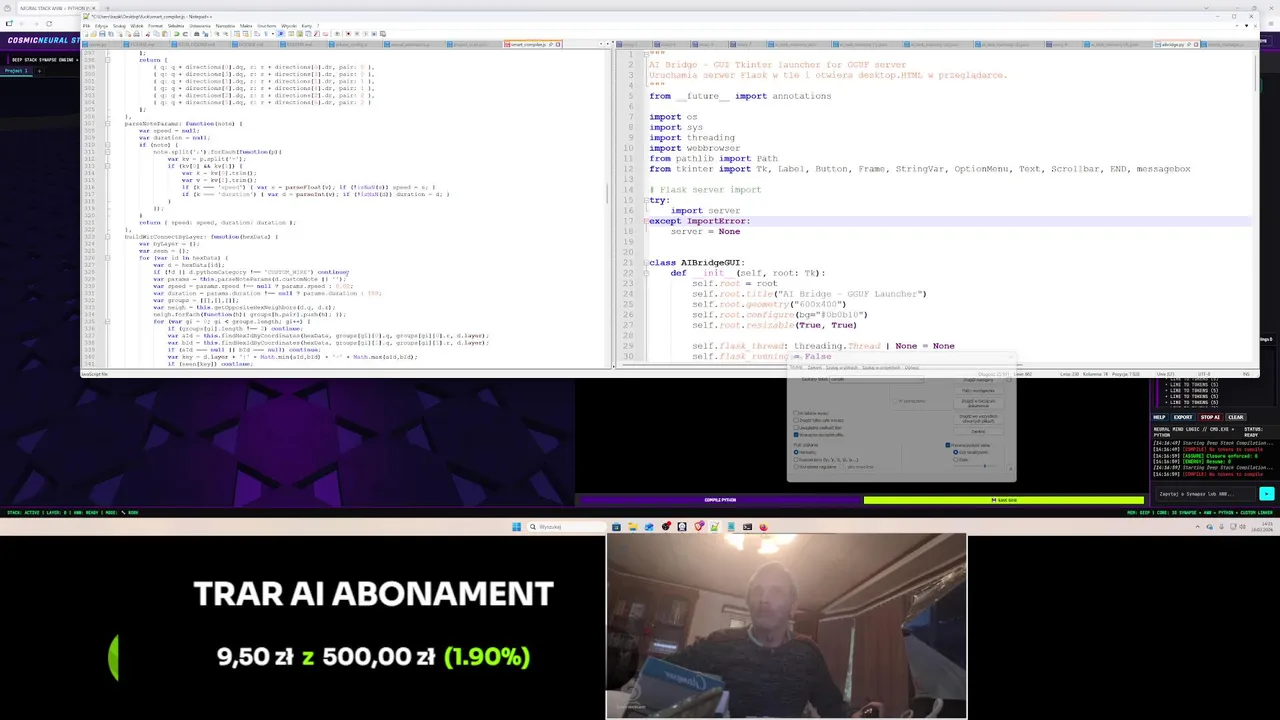Click the CLEAR button in Neural Mind panel

(1236, 417)
